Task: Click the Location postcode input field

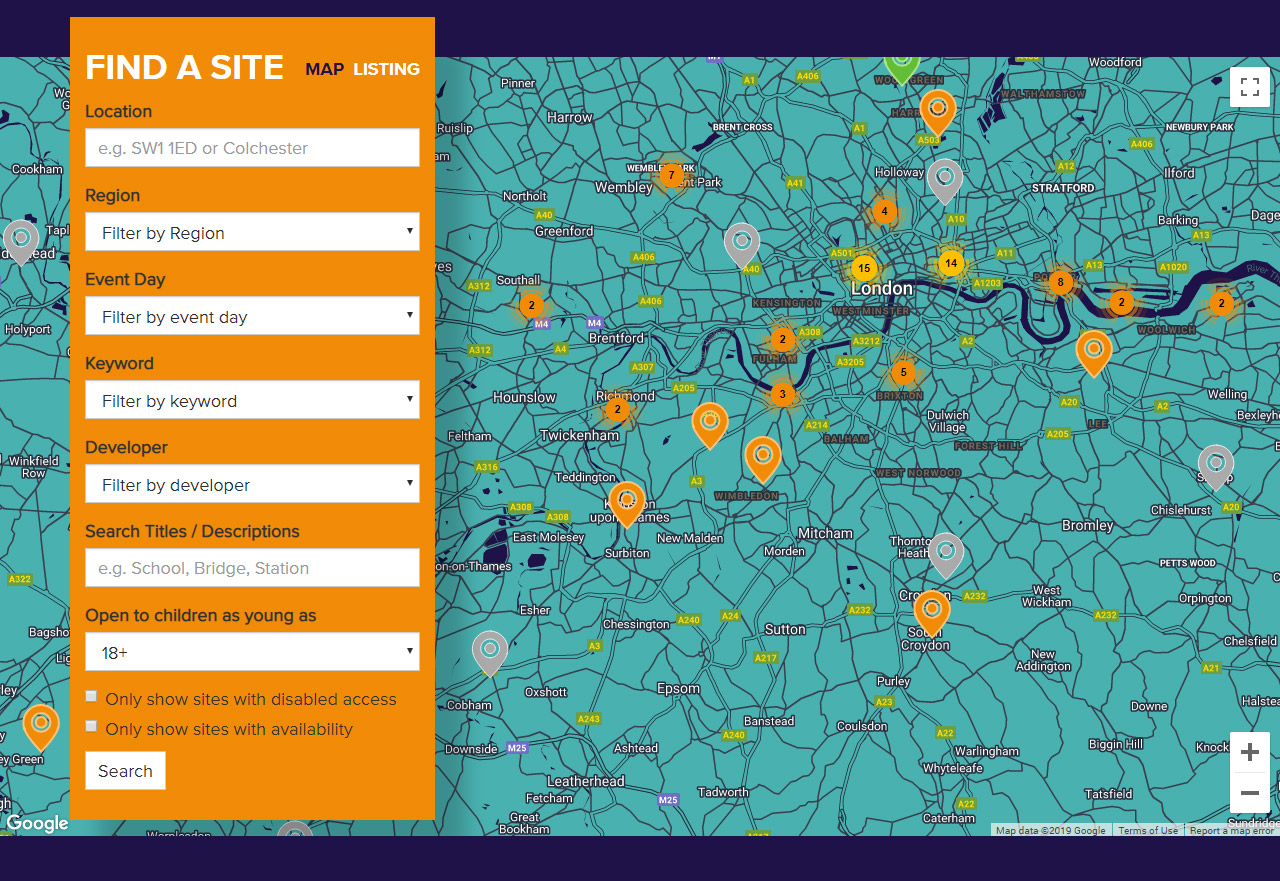Action: (x=252, y=148)
